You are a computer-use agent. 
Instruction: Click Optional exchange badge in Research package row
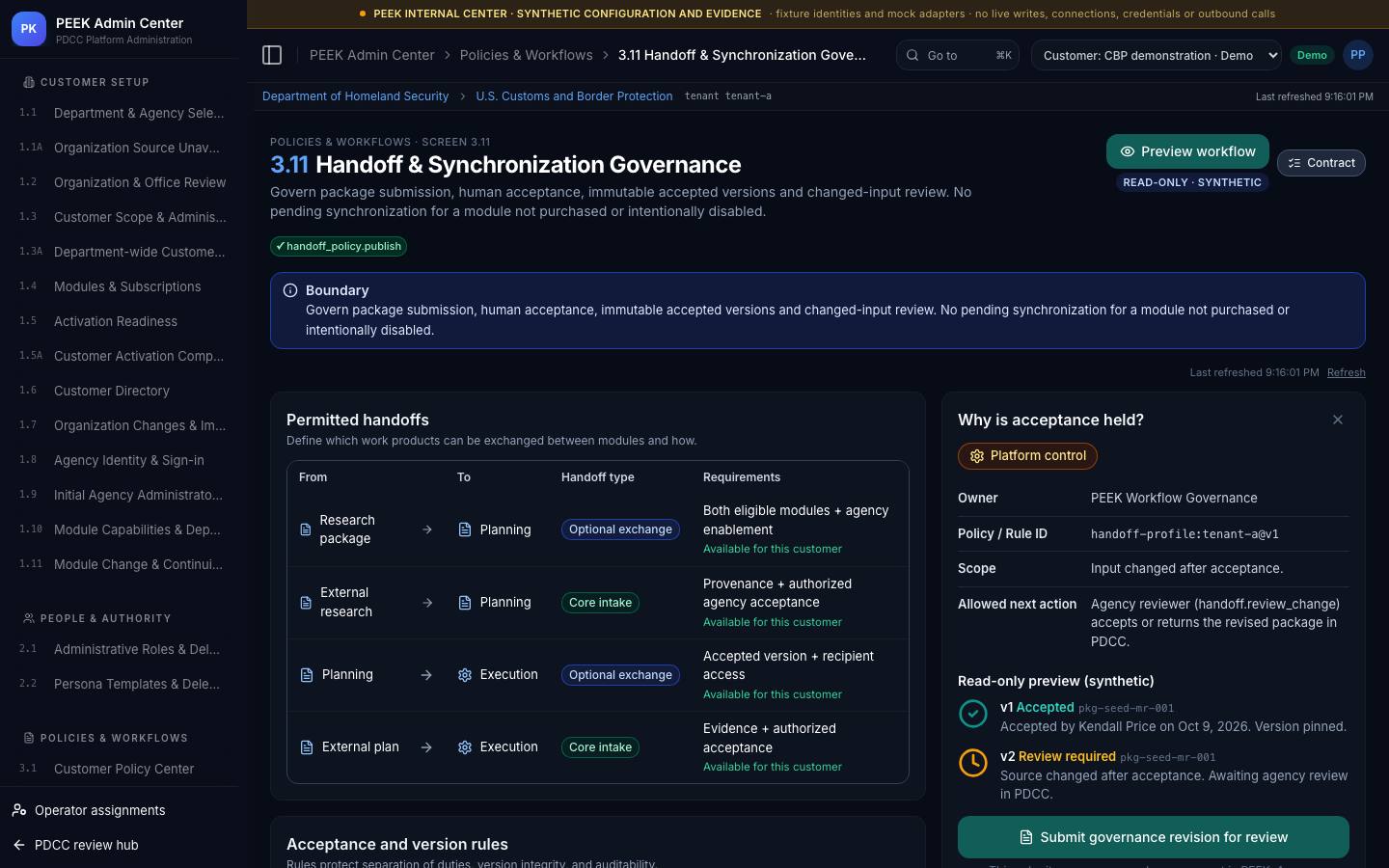[620, 529]
